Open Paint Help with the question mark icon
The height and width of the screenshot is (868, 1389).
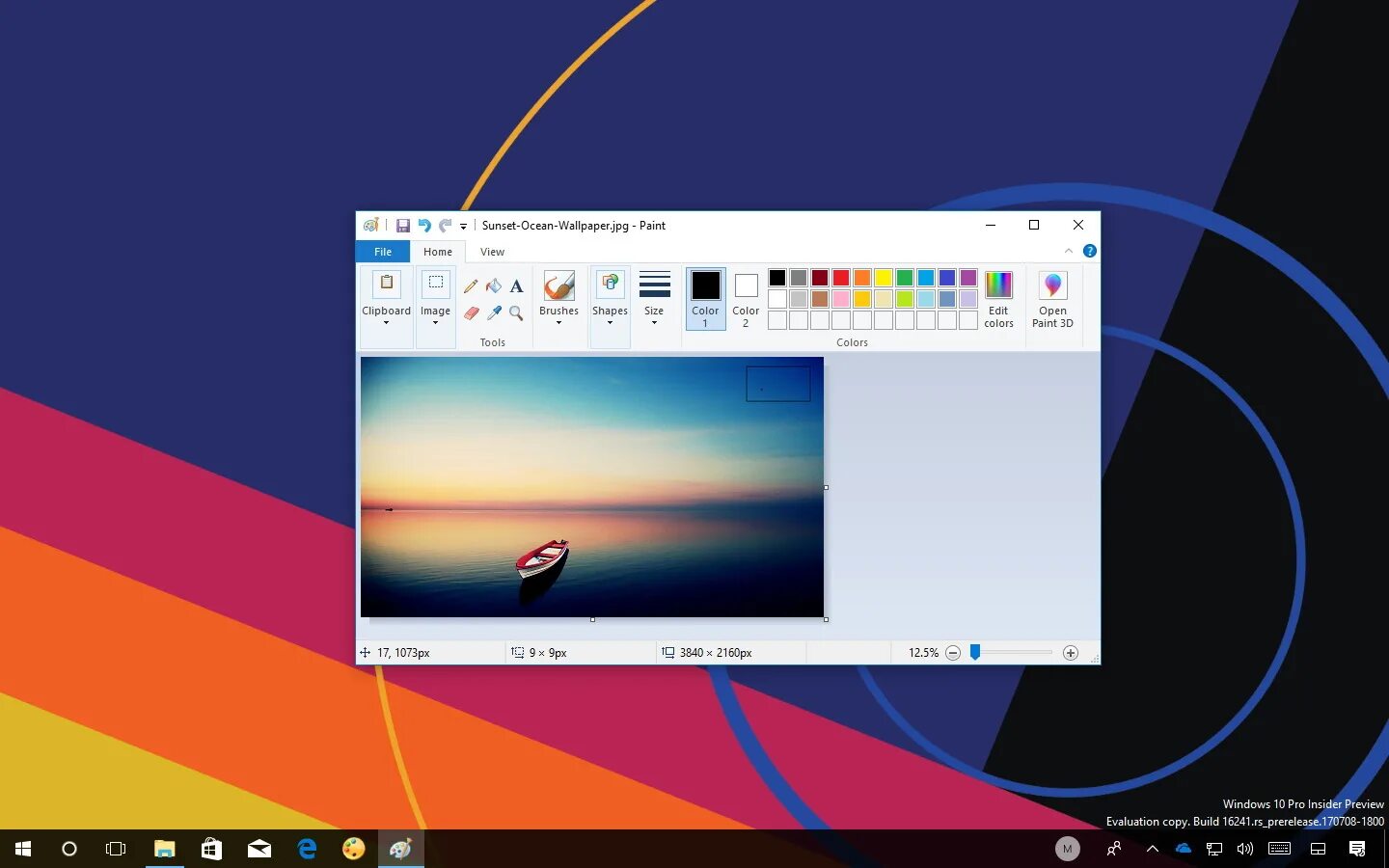pos(1090,251)
